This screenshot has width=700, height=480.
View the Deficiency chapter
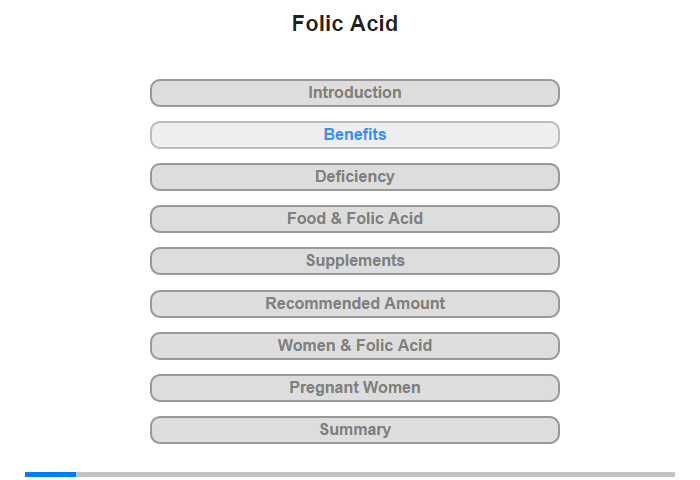(x=355, y=177)
